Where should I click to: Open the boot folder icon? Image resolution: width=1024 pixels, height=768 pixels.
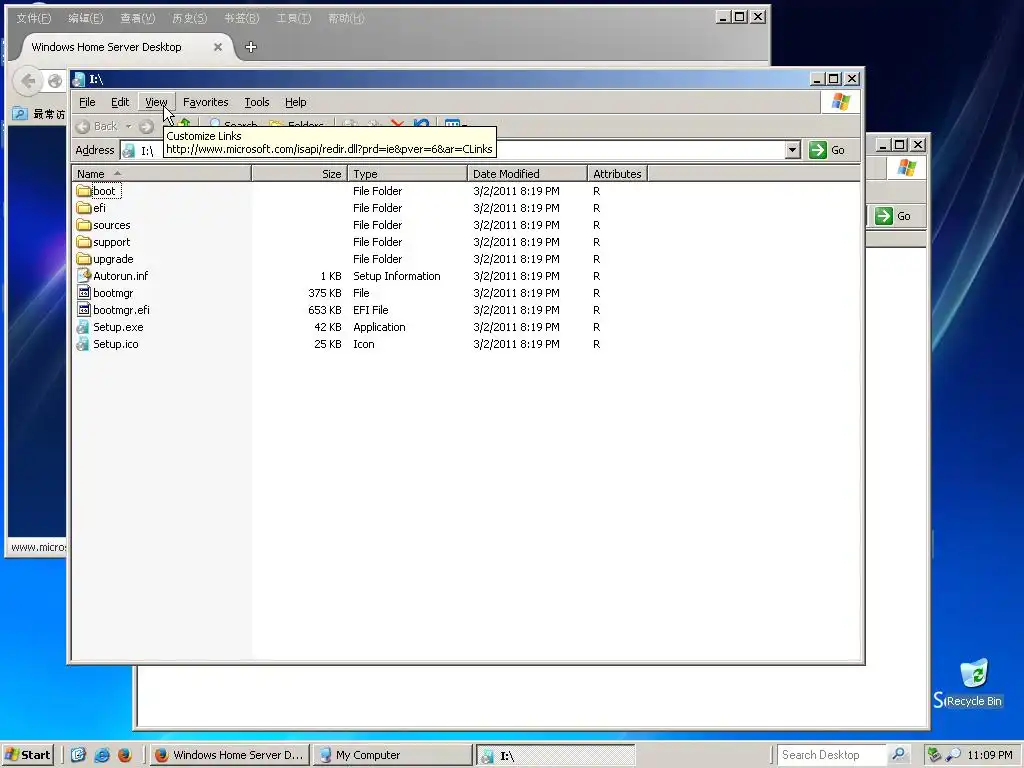83,191
